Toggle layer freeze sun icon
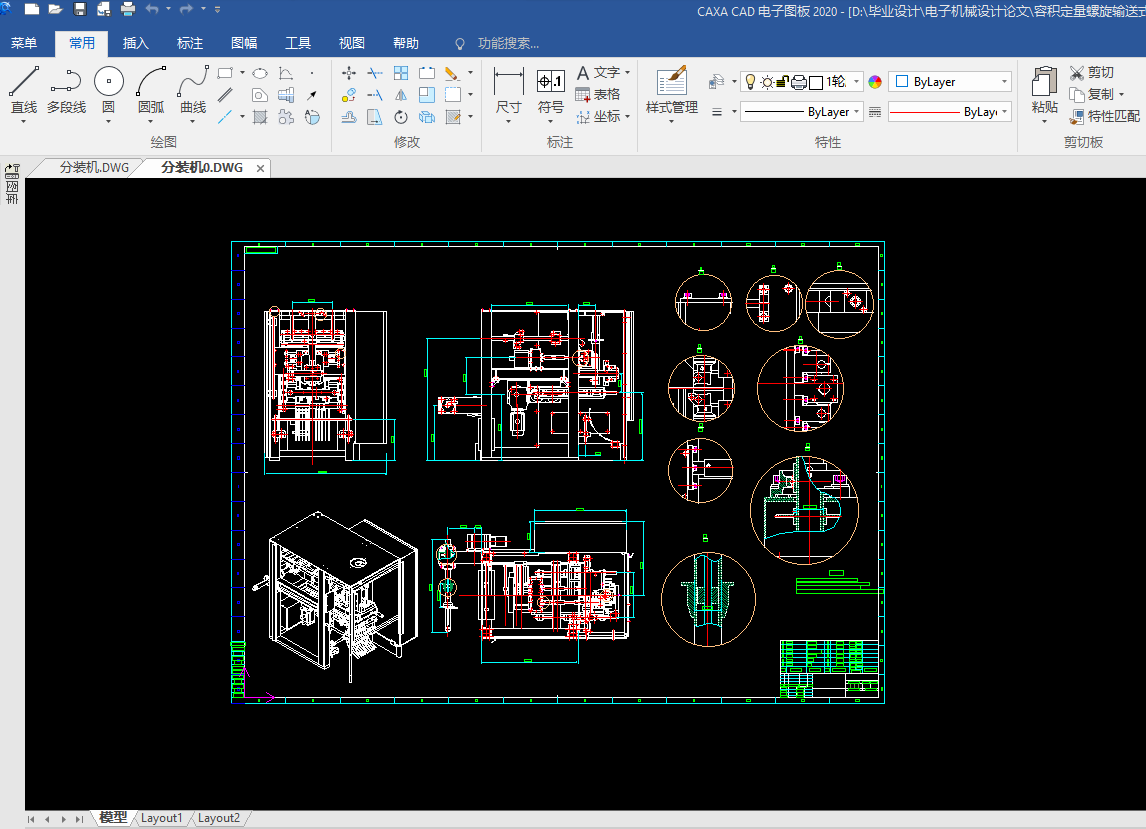Screen dimensions: 1146x829 (x=767, y=82)
